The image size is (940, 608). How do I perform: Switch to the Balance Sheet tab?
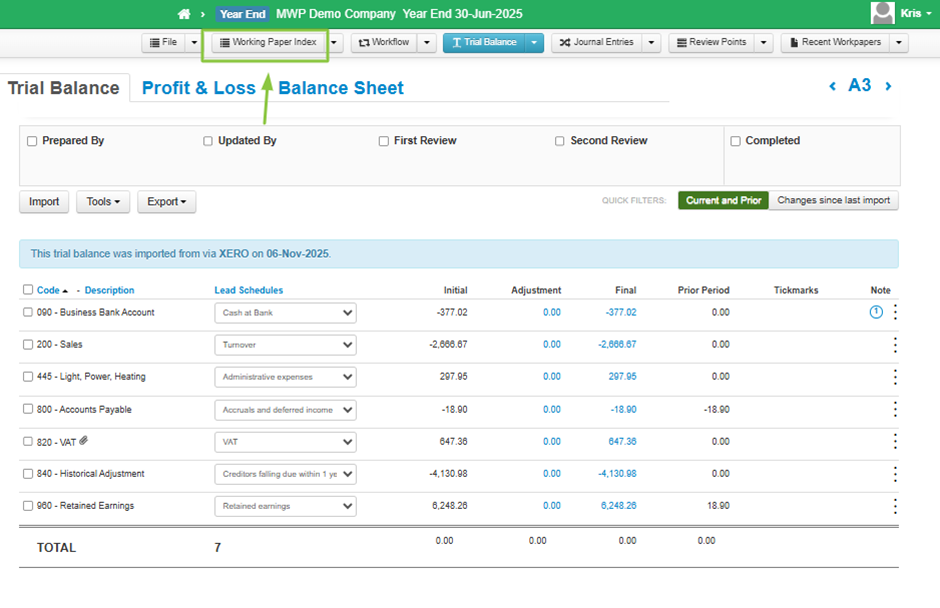pyautogui.click(x=341, y=88)
